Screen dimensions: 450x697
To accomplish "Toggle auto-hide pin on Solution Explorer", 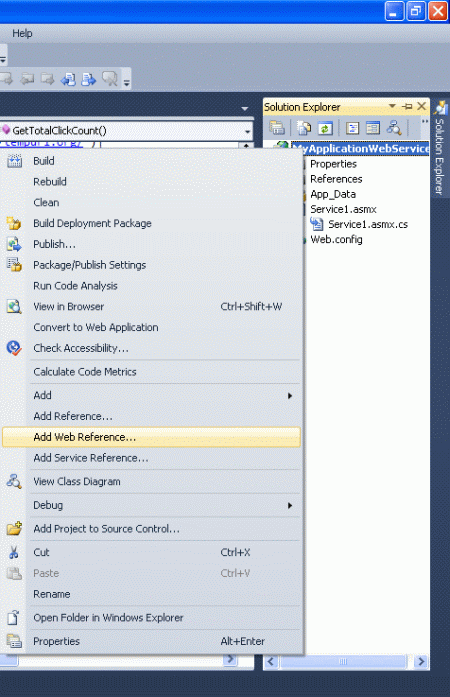I will pyautogui.click(x=407, y=106).
